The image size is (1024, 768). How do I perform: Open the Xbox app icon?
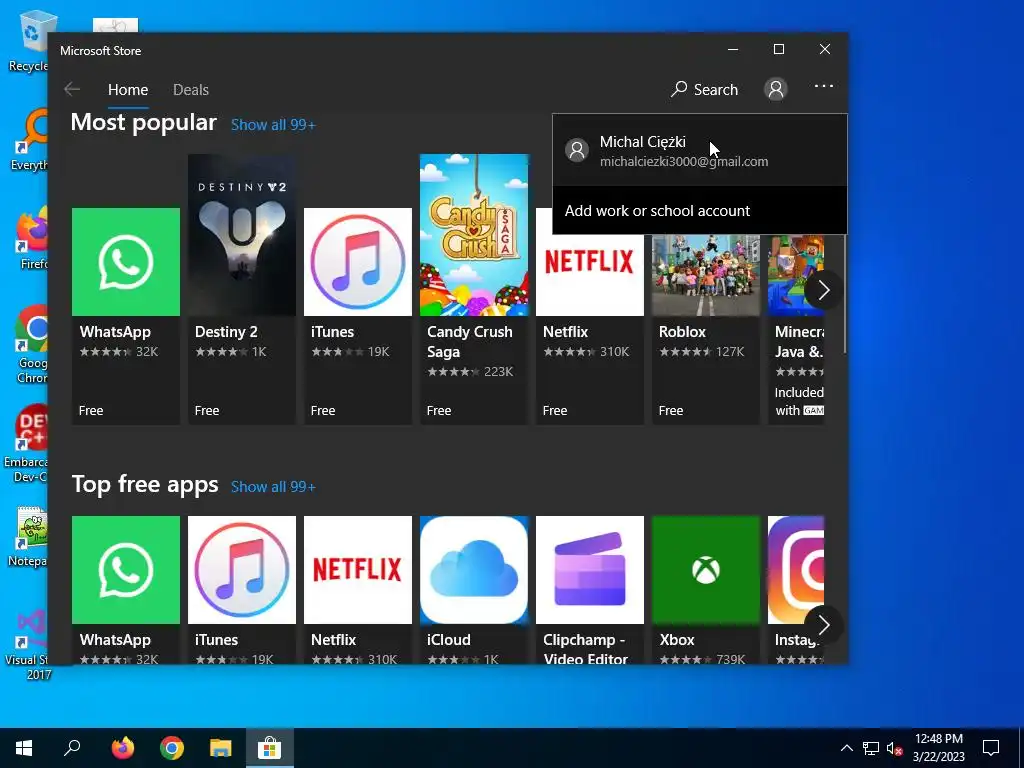coord(705,569)
